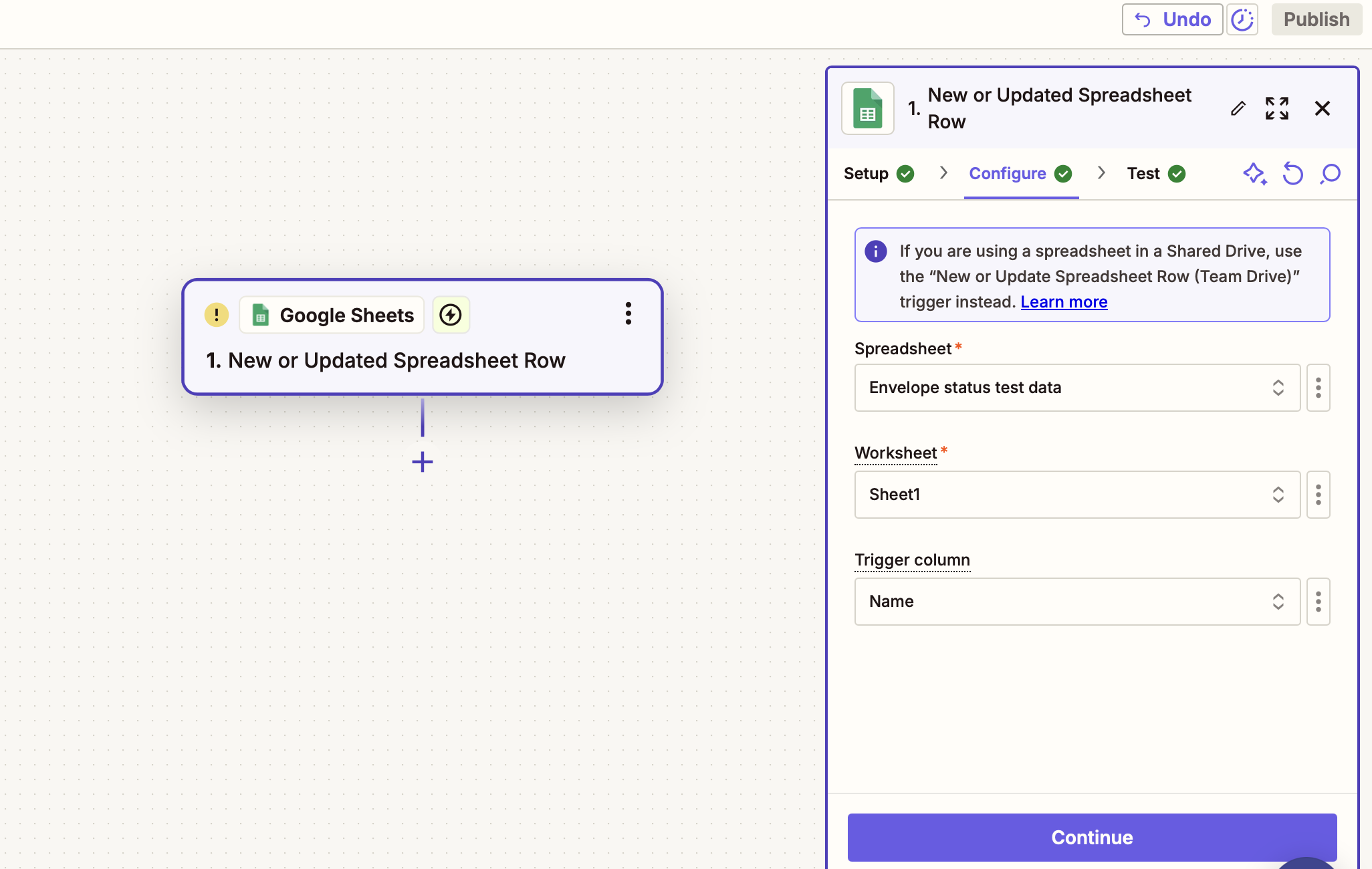Click chevron between Setup and Configure
This screenshot has height=869, width=1372.
(x=943, y=173)
